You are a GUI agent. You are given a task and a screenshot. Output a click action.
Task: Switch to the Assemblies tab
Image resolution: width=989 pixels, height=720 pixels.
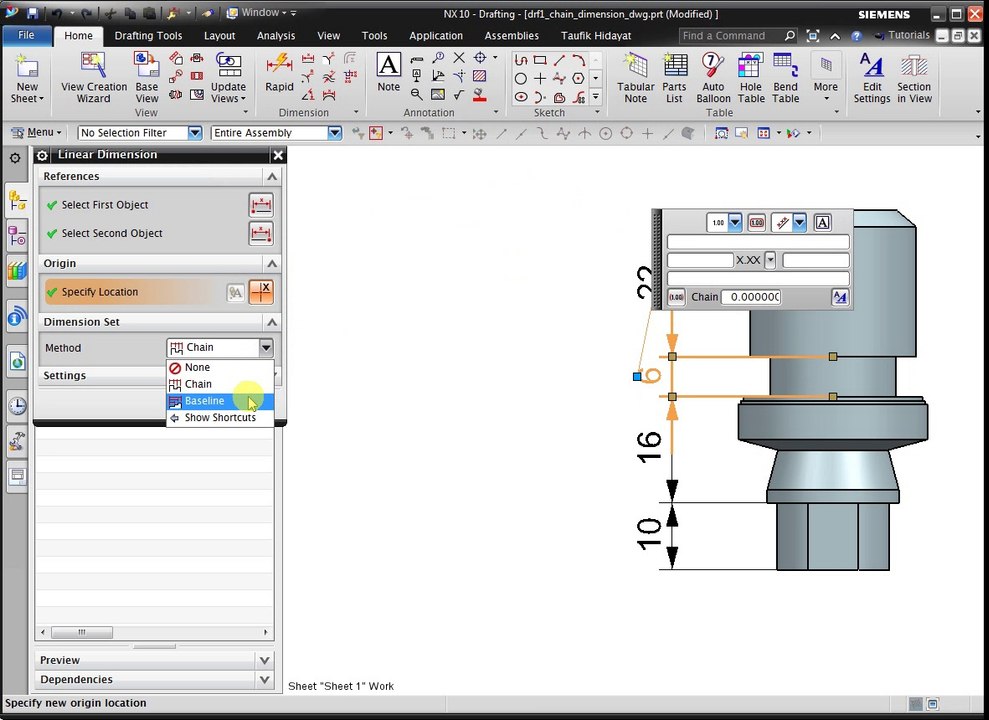pos(512,36)
